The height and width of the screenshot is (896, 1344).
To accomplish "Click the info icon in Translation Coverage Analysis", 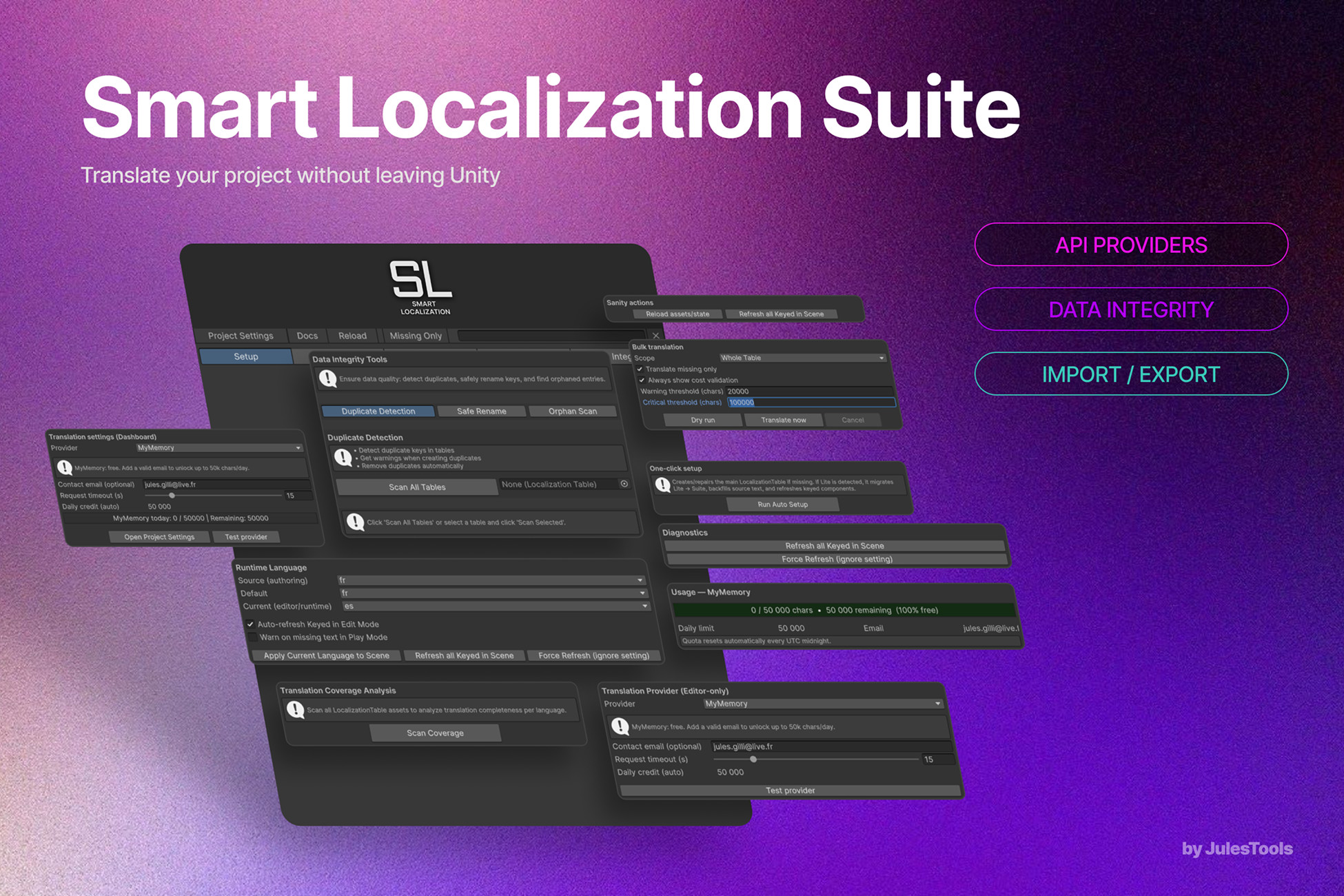I will pos(295,709).
